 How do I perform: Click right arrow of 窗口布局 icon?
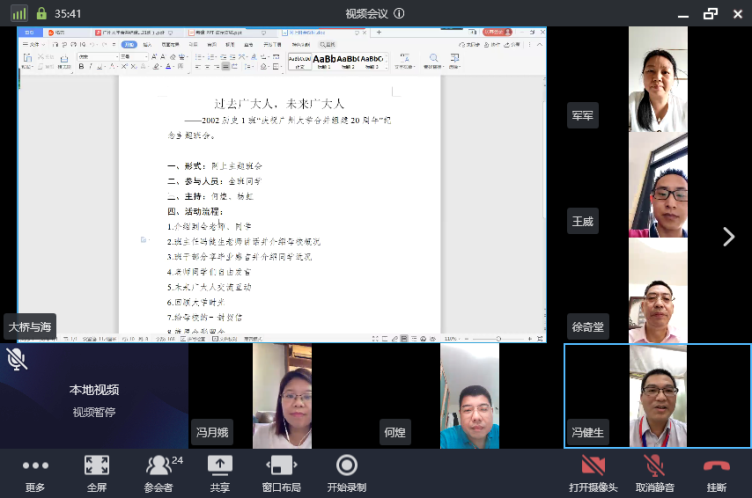click(295, 465)
